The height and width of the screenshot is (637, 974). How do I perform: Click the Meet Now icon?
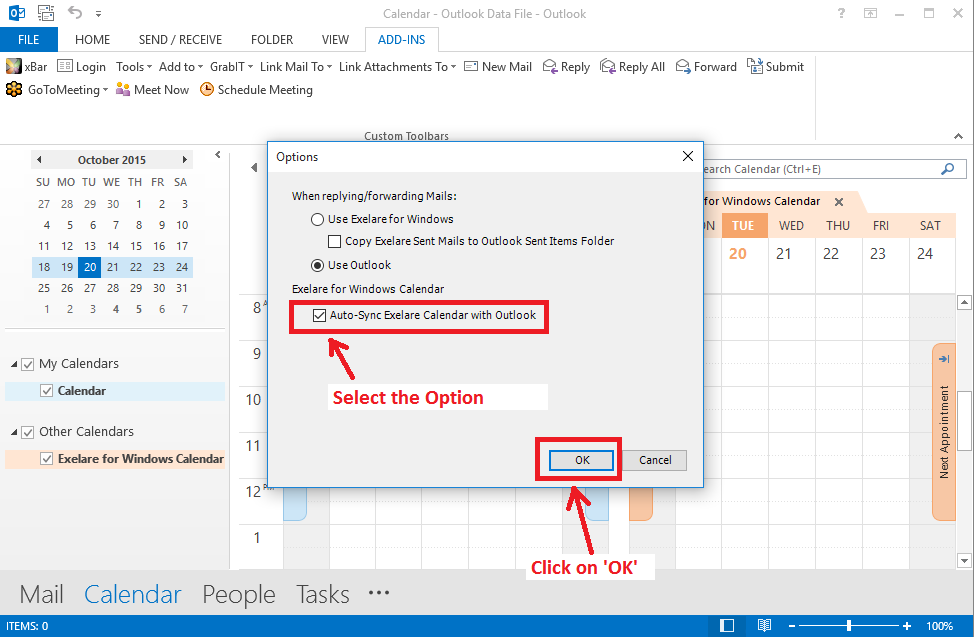(x=123, y=89)
